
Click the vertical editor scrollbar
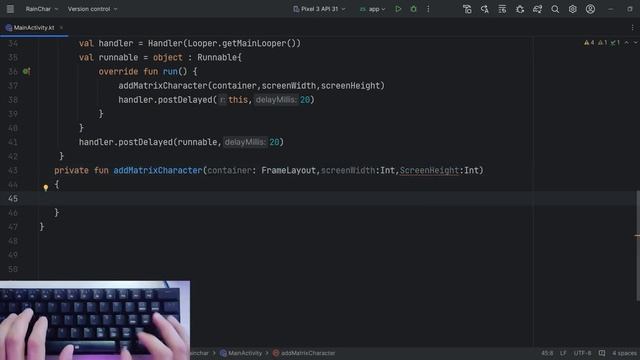tap(637, 247)
